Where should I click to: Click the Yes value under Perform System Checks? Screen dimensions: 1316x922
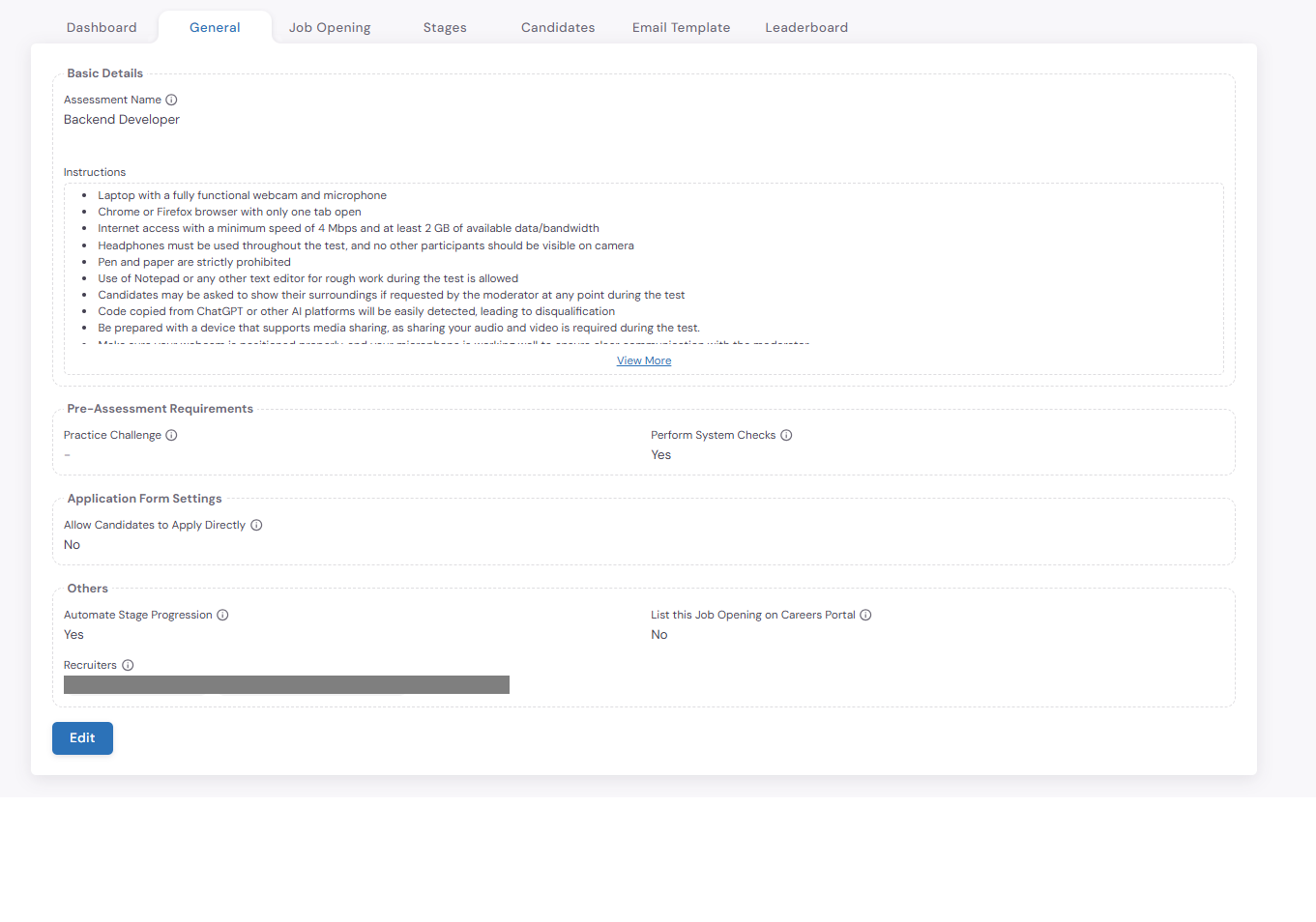661,455
